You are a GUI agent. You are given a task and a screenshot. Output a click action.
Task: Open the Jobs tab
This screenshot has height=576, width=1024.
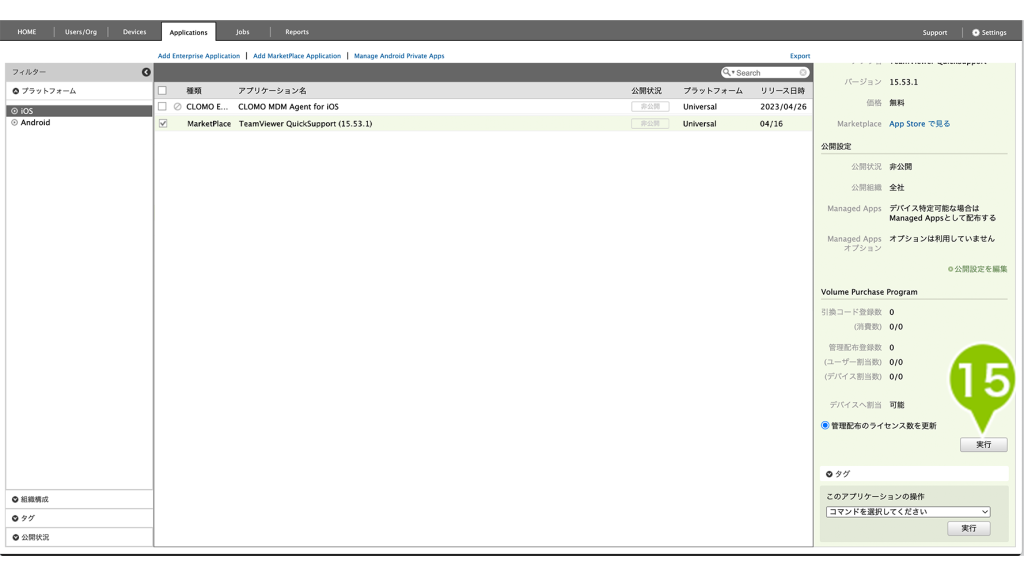coord(242,32)
